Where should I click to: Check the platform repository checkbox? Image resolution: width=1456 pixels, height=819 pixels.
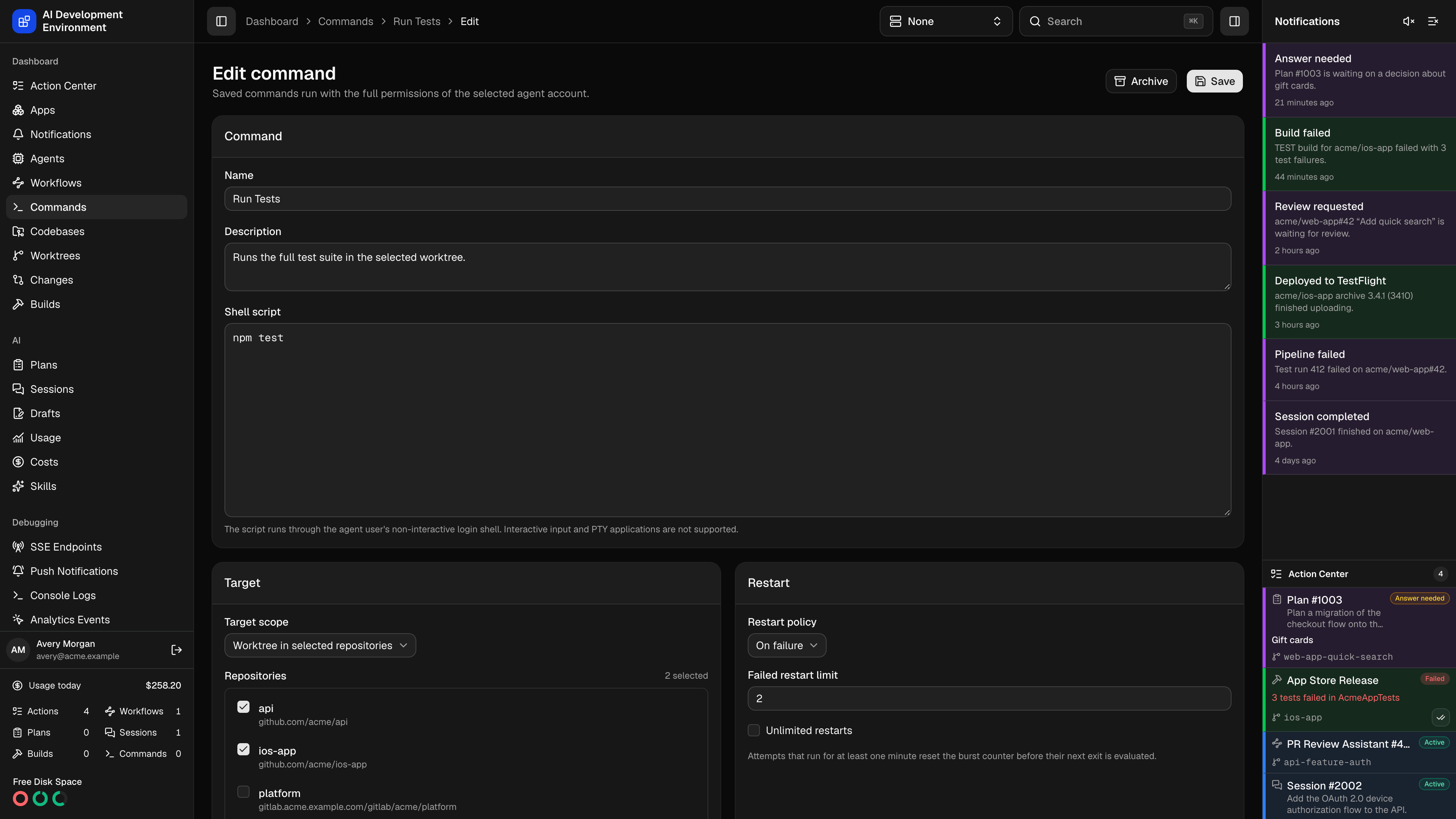[243, 792]
